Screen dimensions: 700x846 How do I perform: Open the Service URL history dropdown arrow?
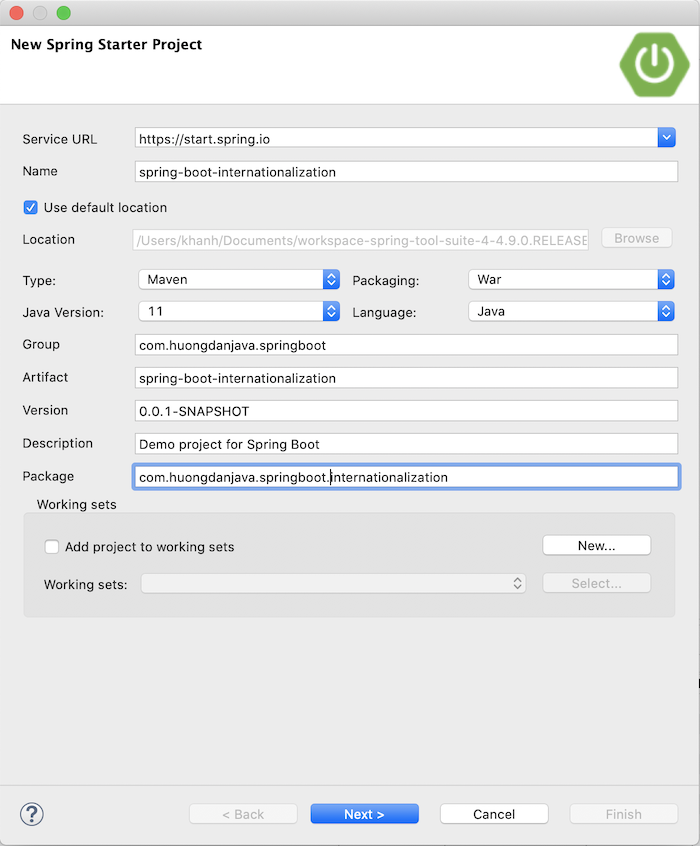[x=667, y=137]
